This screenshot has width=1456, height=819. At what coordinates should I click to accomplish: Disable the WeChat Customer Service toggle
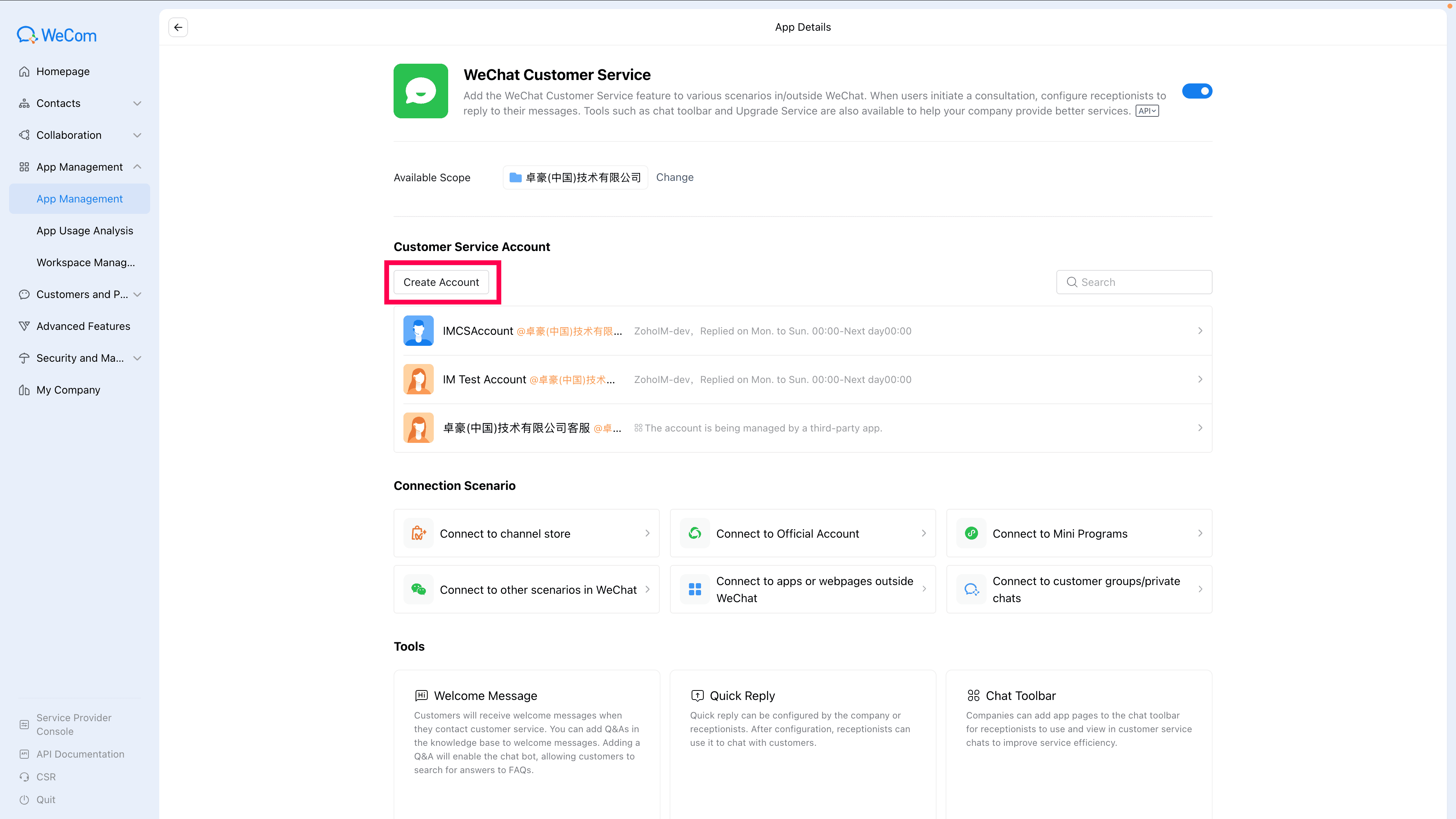1197,91
